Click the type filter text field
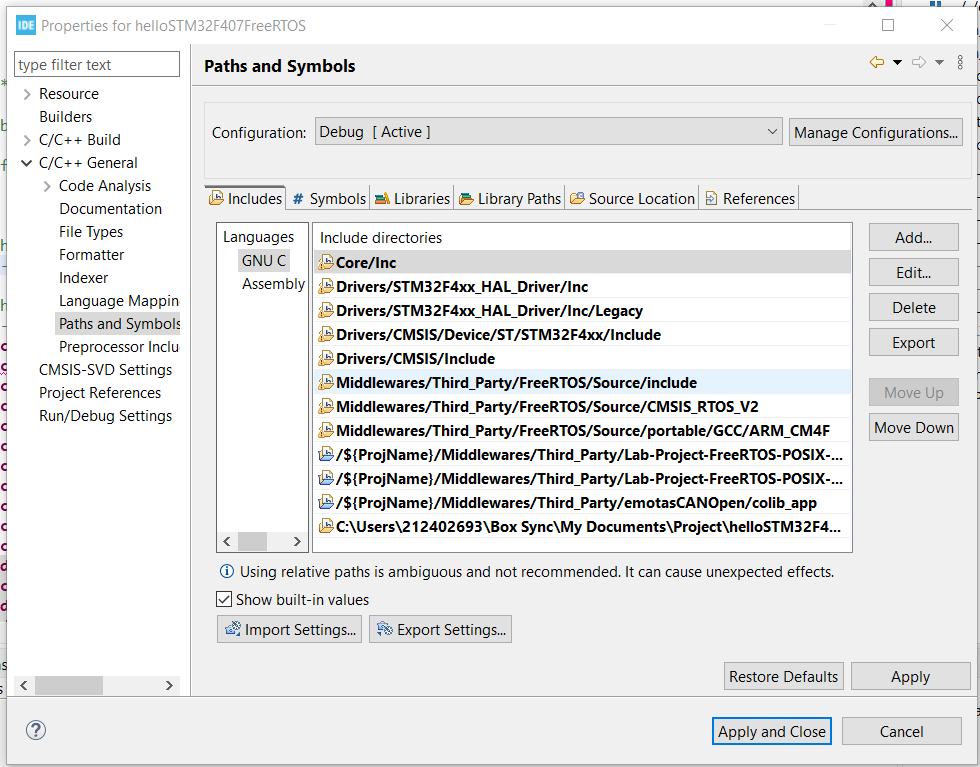The width and height of the screenshot is (980, 767). (x=97, y=65)
